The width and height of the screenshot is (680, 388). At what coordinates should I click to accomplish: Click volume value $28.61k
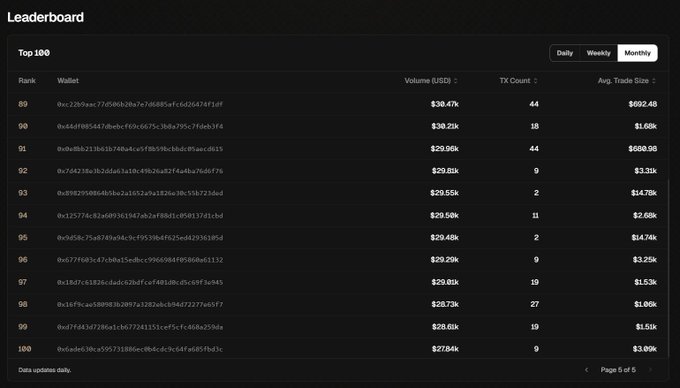(445, 327)
